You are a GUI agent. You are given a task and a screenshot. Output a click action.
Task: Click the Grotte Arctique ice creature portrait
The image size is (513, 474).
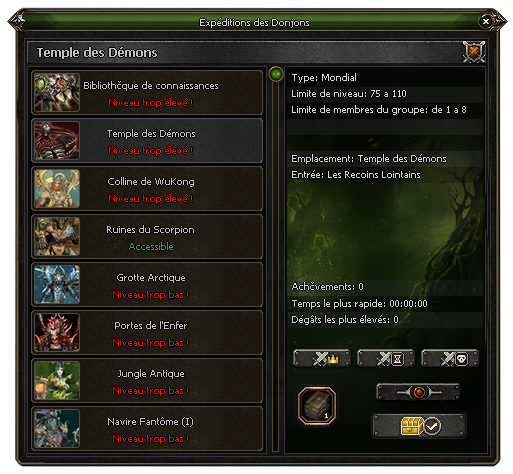tap(57, 284)
